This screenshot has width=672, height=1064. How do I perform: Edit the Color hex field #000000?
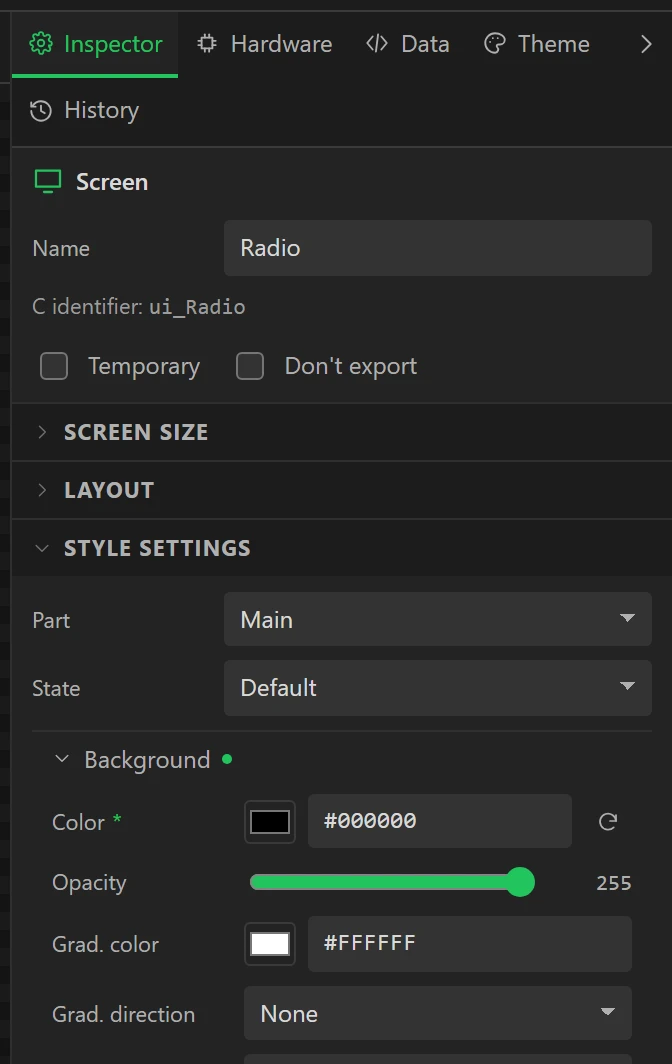(440, 821)
